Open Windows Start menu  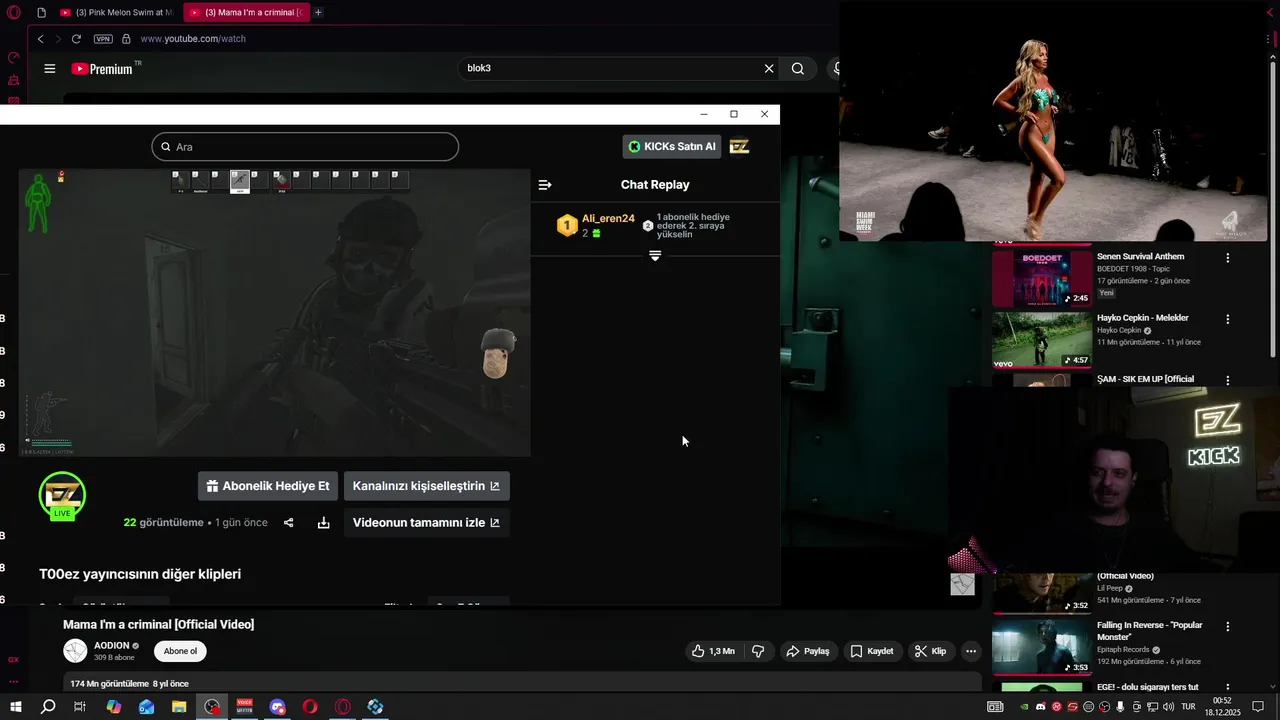(x=15, y=707)
